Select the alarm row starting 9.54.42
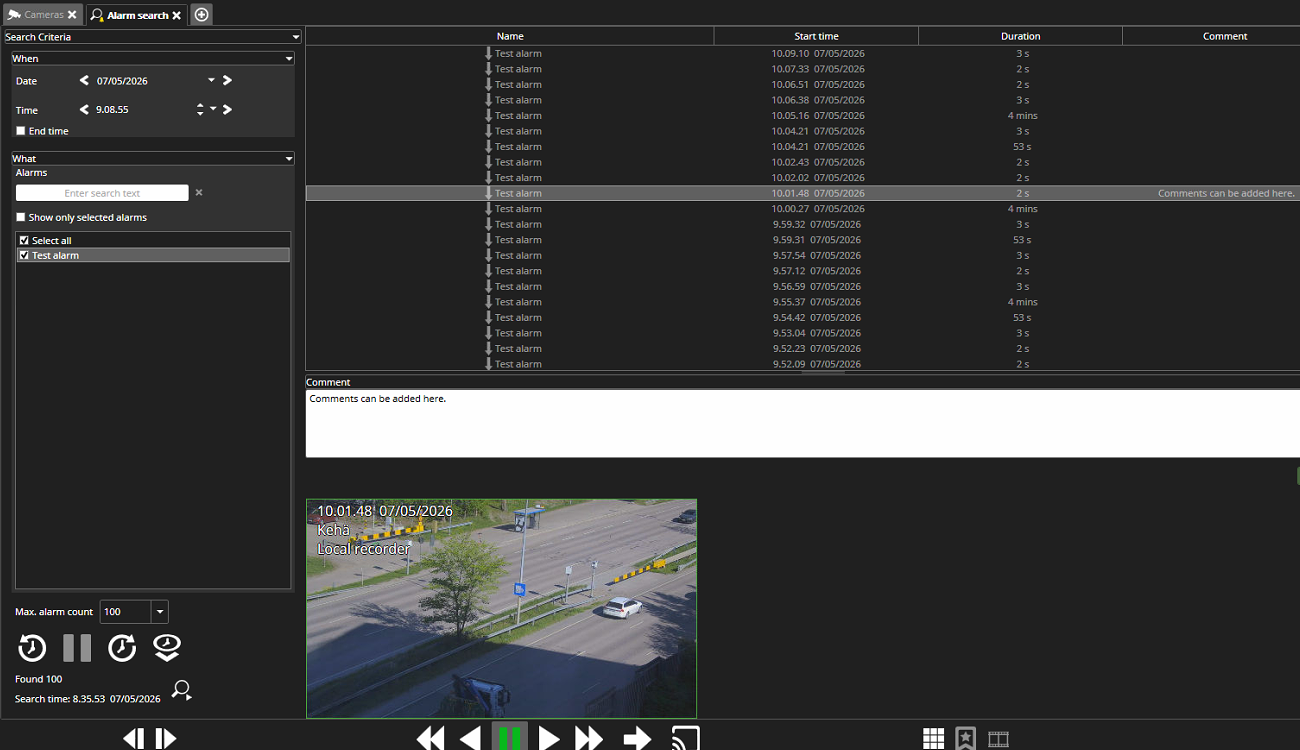Image resolution: width=1300 pixels, height=750 pixels. coord(802,317)
